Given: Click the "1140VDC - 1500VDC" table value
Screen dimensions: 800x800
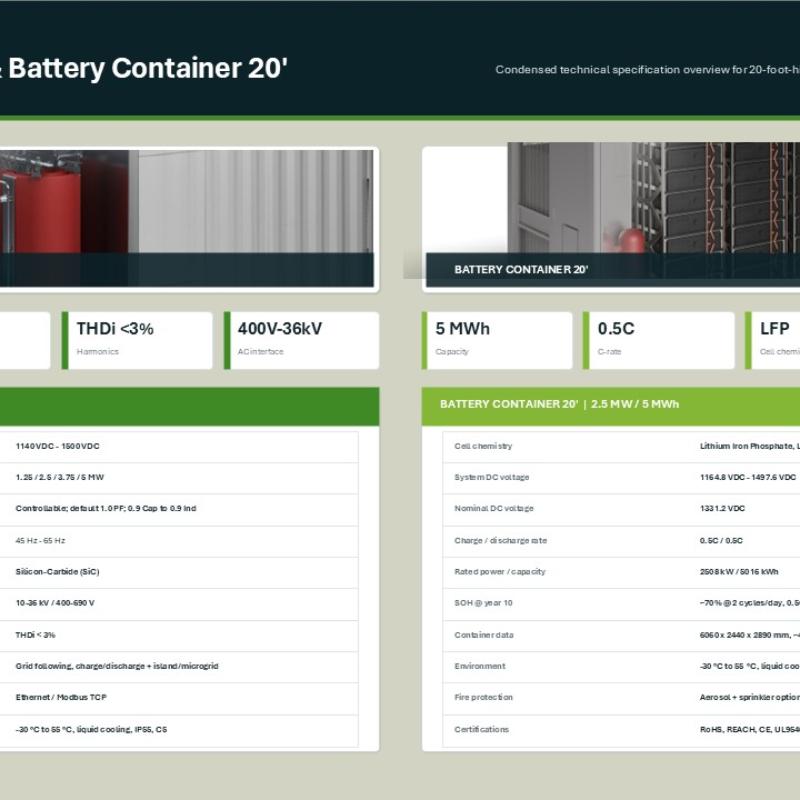Looking at the screenshot, I should (58, 446).
